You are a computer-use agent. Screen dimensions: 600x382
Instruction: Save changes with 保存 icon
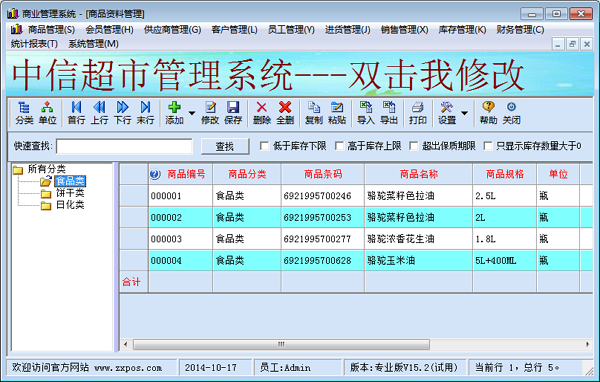click(233, 113)
